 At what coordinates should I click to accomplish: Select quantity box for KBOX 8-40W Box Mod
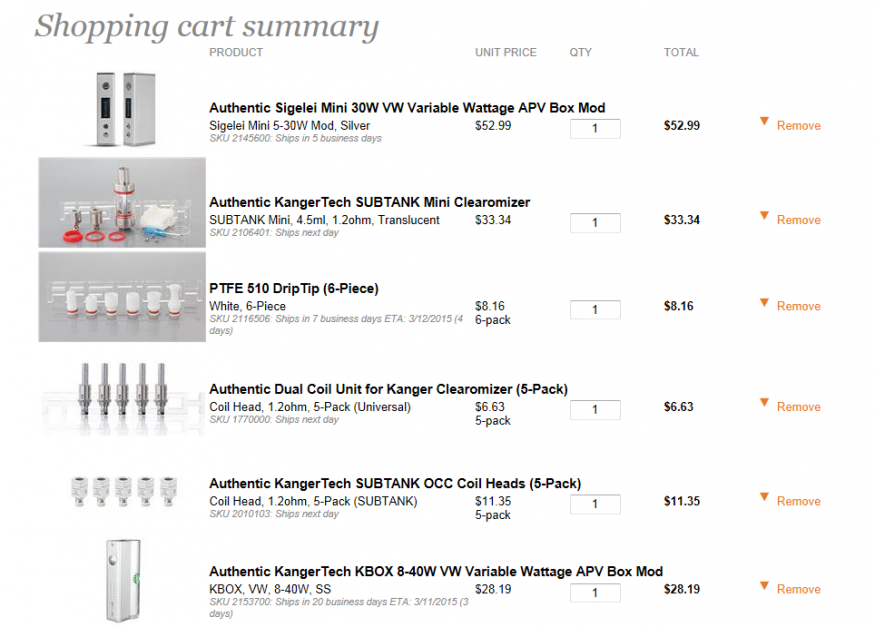(x=595, y=593)
